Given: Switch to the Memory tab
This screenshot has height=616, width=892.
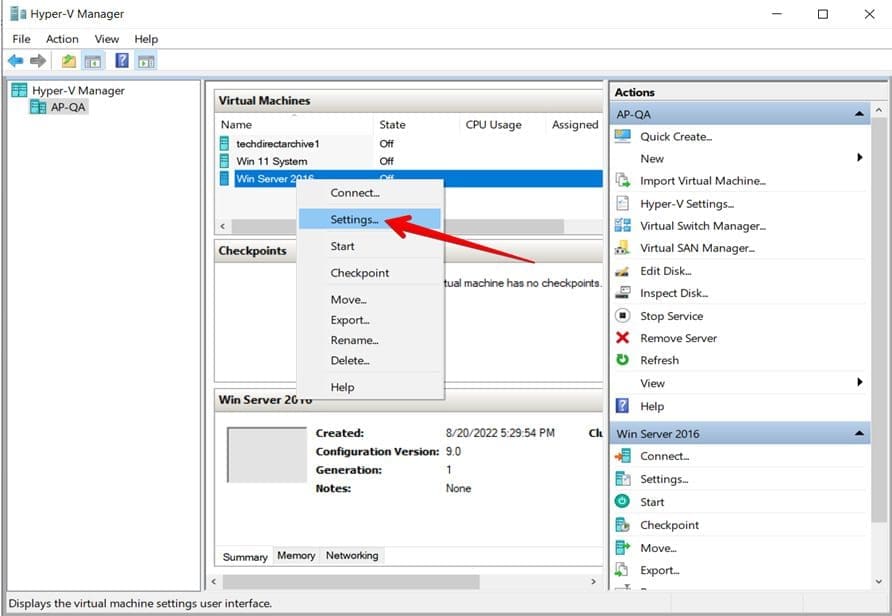Looking at the screenshot, I should coord(296,556).
